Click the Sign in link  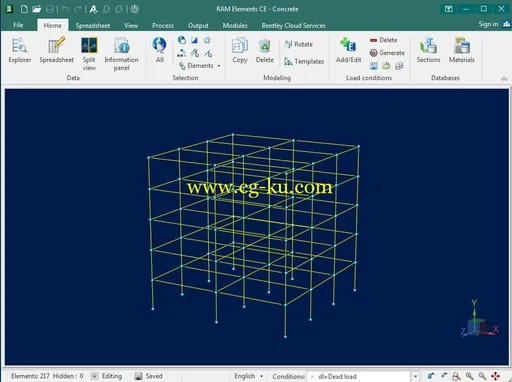pyautogui.click(x=488, y=24)
